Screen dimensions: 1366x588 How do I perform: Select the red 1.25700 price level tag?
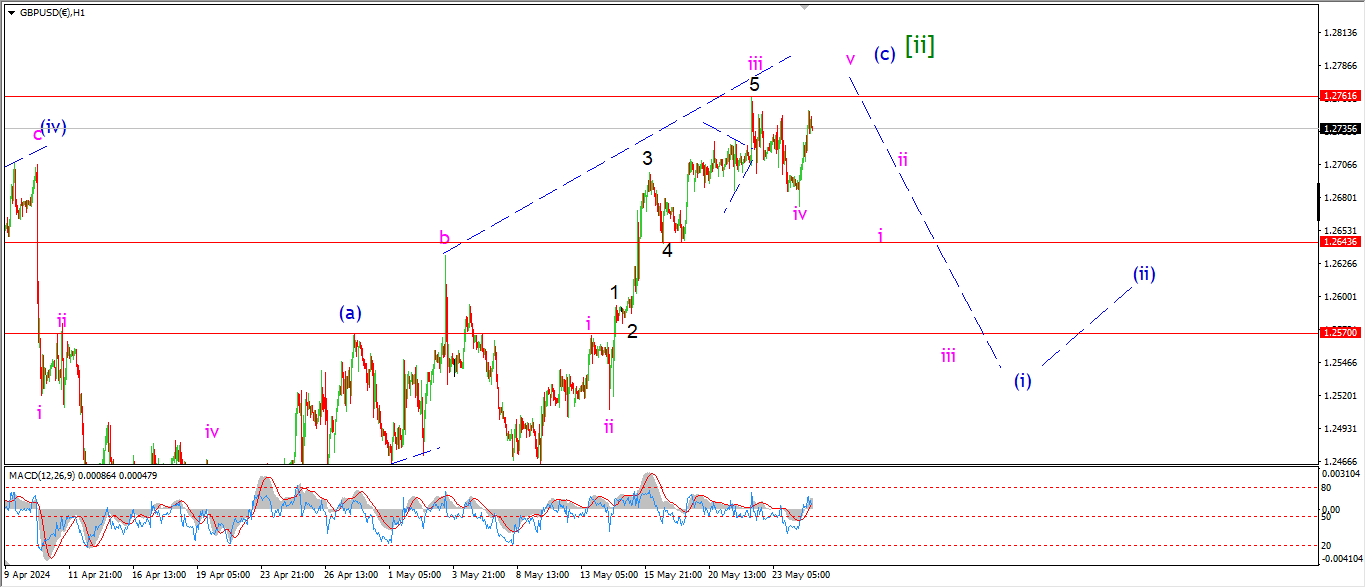(x=1340, y=333)
